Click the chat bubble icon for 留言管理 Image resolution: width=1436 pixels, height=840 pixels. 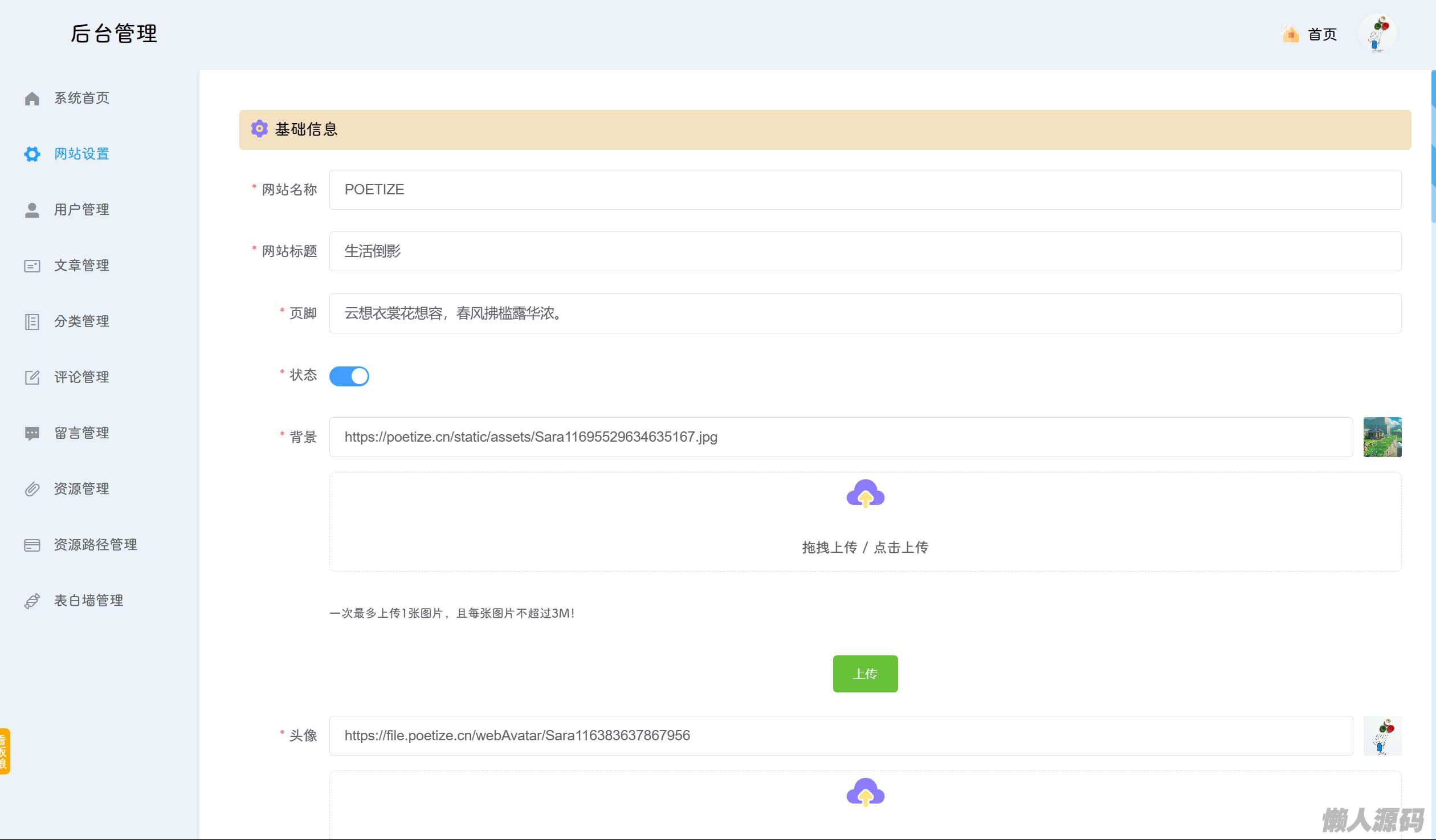tap(32, 434)
